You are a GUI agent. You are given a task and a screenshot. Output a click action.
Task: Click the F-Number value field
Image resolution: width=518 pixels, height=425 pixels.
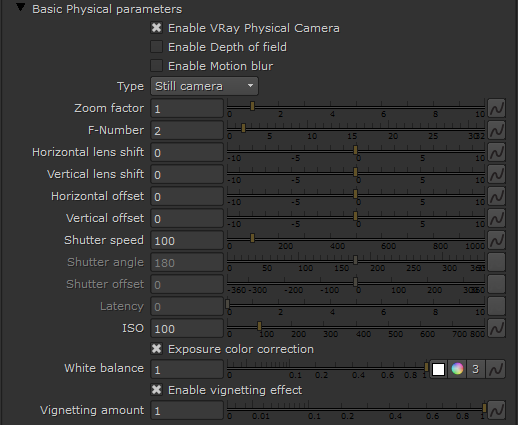pyautogui.click(x=187, y=130)
